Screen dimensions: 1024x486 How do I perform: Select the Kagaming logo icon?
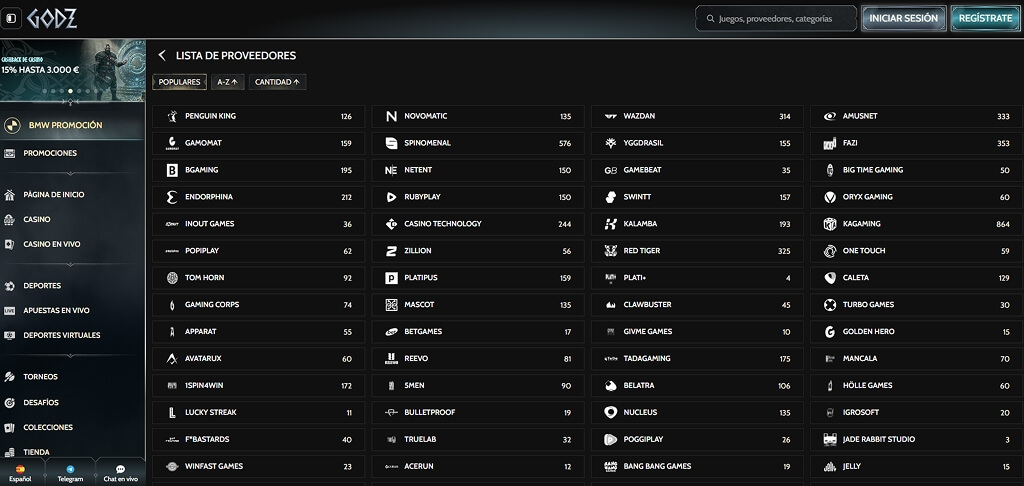pyautogui.click(x=830, y=224)
